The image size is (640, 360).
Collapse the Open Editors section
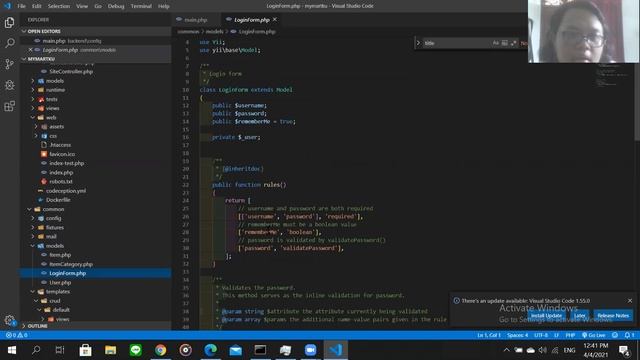click(x=96, y=31)
